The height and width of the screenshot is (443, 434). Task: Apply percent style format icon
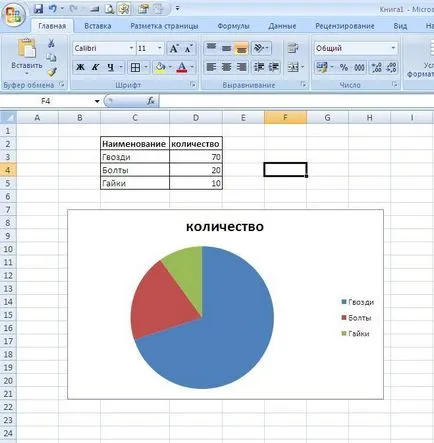click(x=344, y=67)
